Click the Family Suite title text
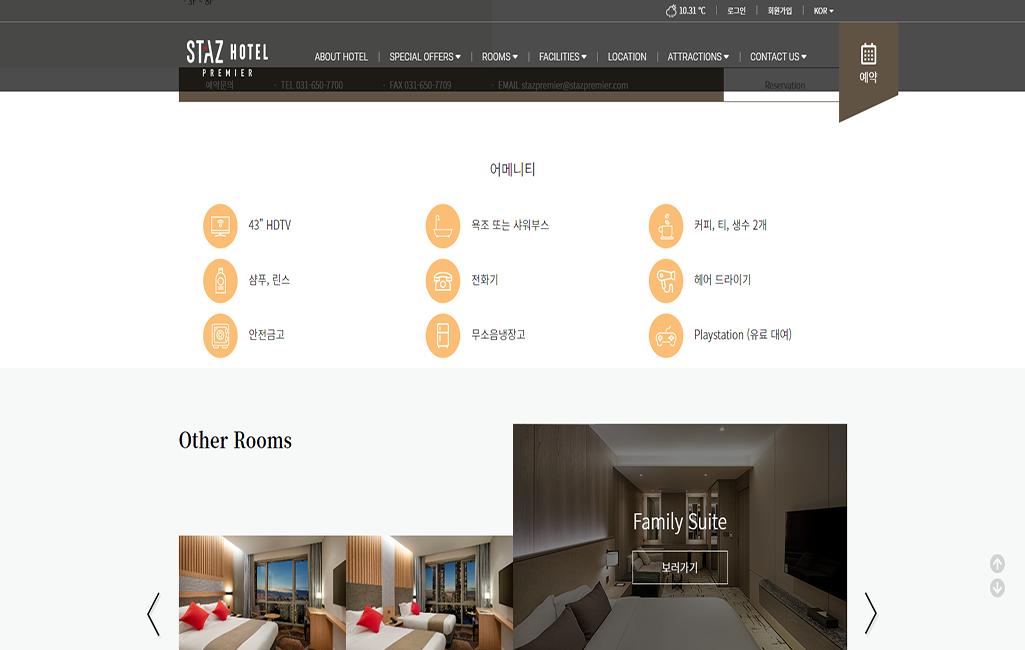Viewport: 1025px width, 650px height. click(680, 522)
